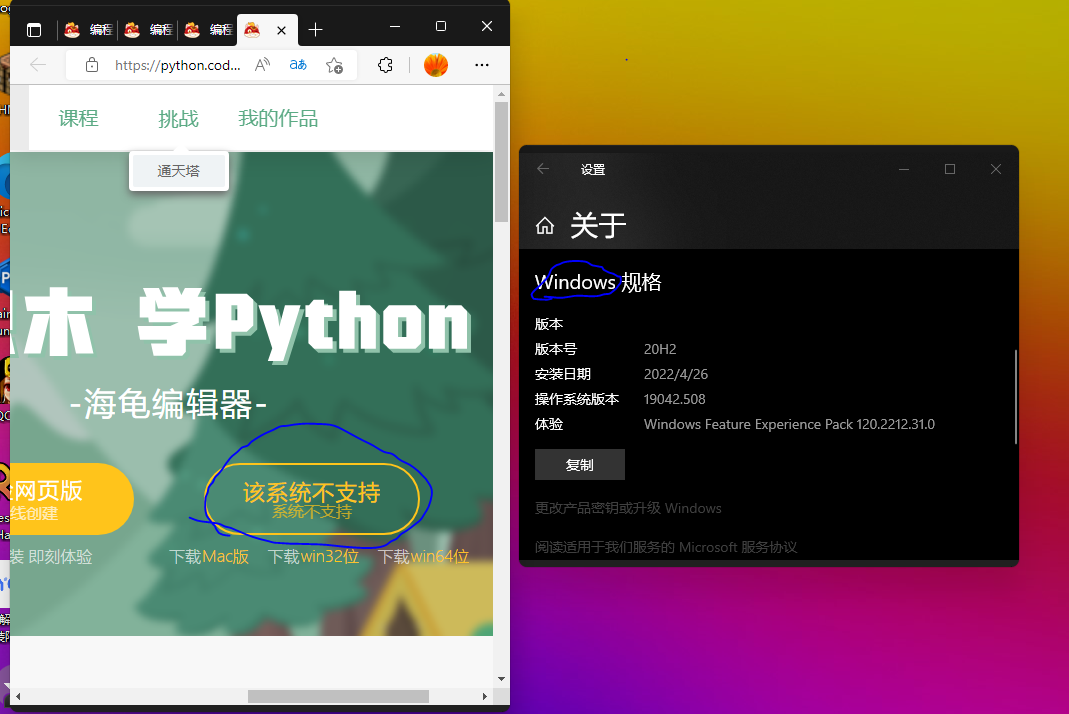The height and width of the screenshot is (714, 1069).
Task: Maximize the Settings window
Action: tap(950, 169)
